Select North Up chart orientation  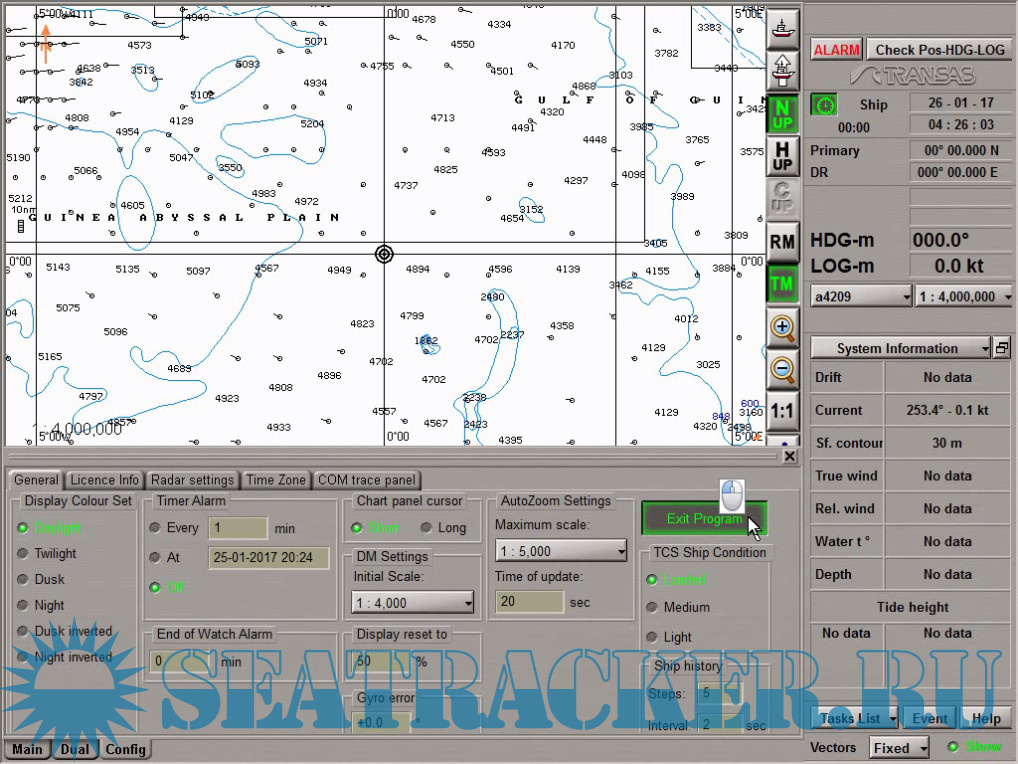[x=782, y=114]
